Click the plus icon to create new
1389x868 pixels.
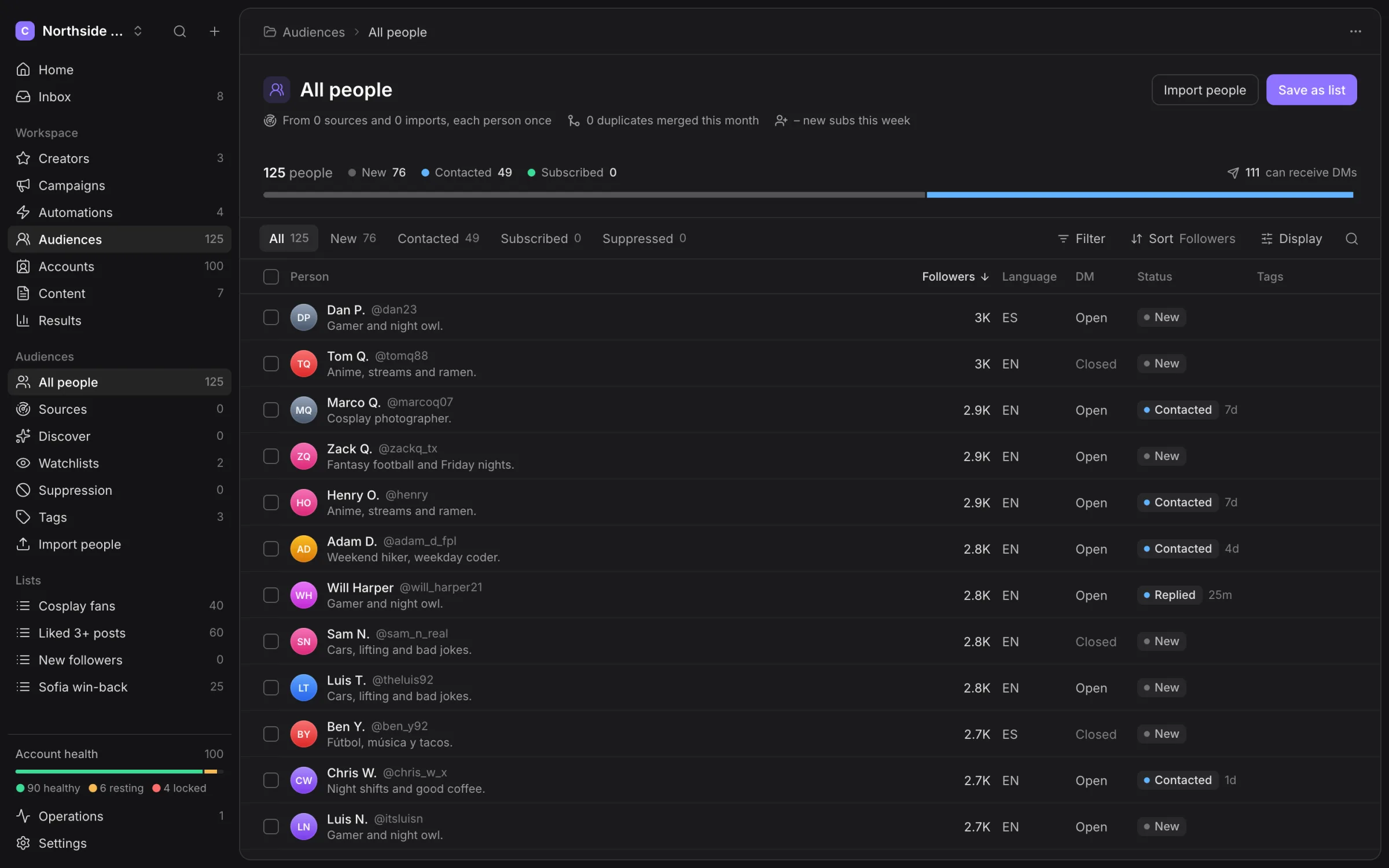214,31
